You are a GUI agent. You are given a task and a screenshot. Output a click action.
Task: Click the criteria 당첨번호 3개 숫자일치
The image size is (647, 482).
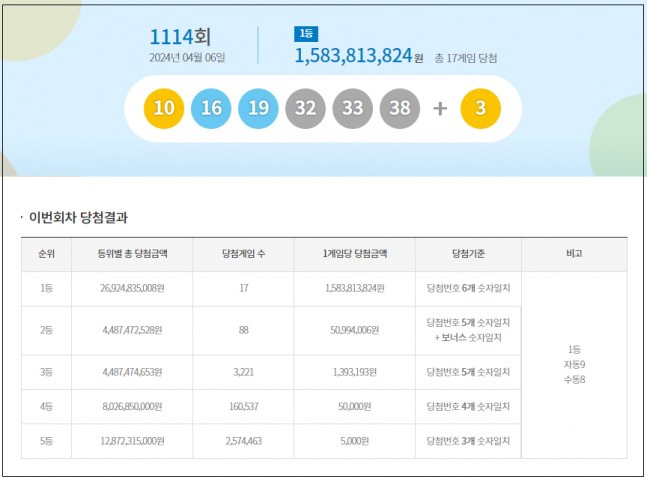pyautogui.click(x=468, y=441)
